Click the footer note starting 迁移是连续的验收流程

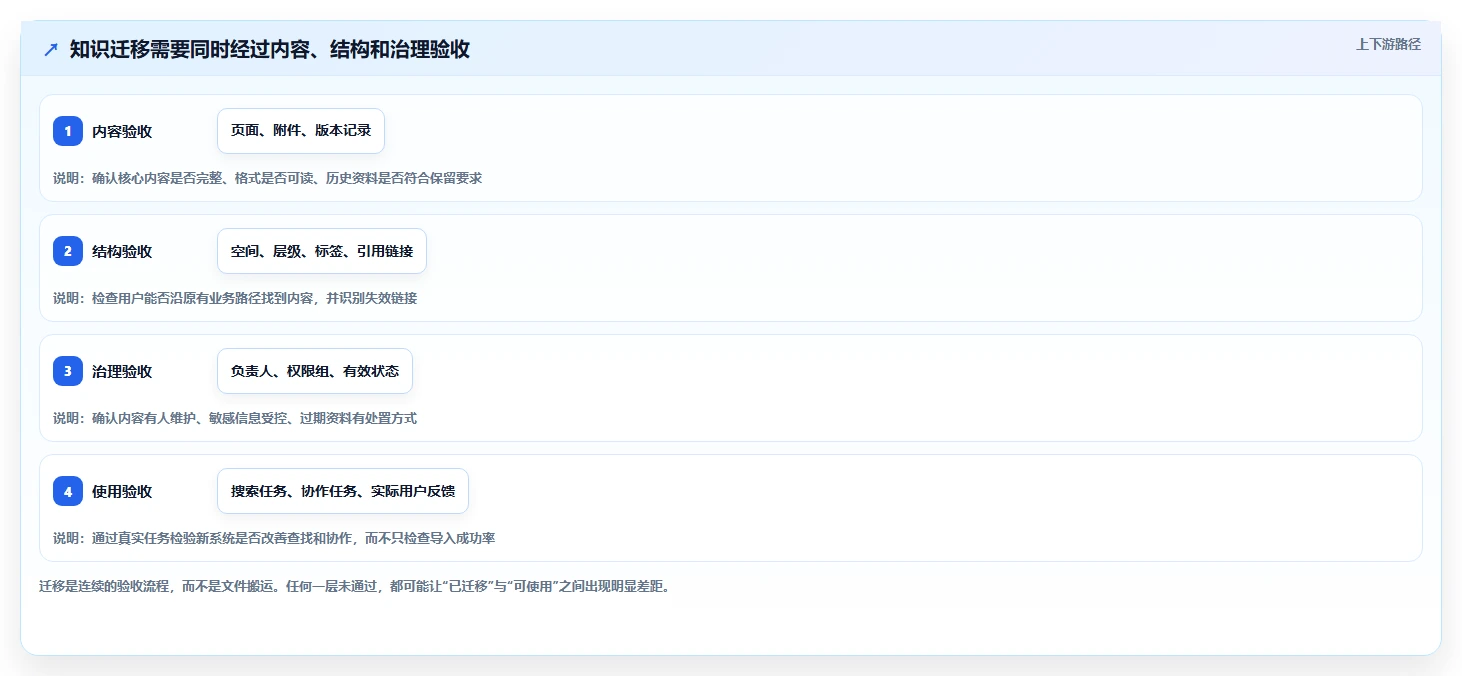[x=354, y=586]
